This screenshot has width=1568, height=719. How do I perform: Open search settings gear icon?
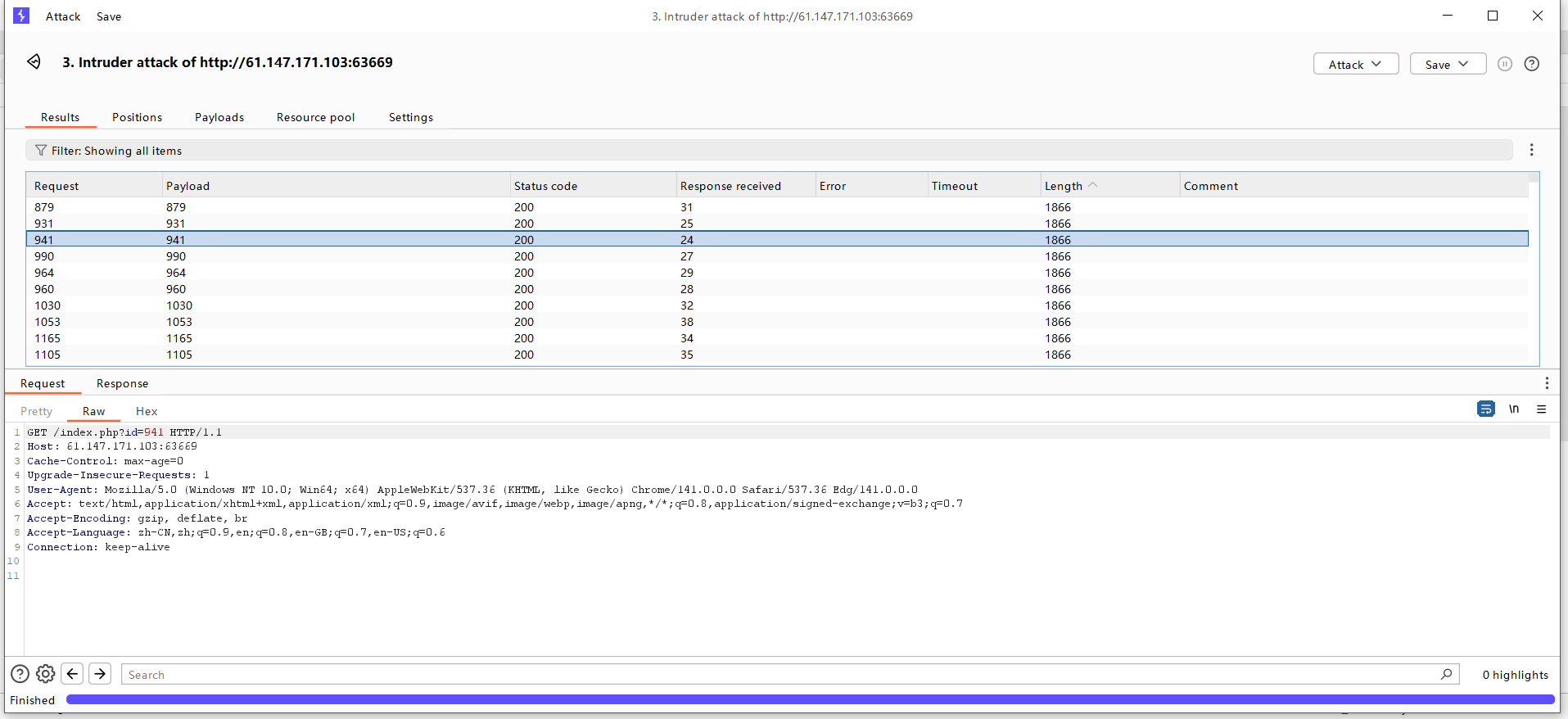46,674
